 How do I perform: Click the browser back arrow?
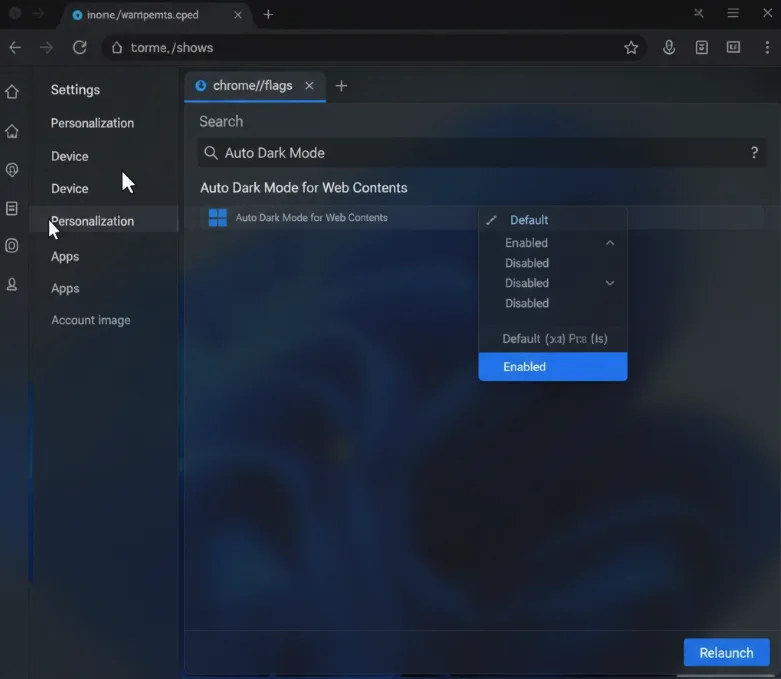pyautogui.click(x=14, y=48)
